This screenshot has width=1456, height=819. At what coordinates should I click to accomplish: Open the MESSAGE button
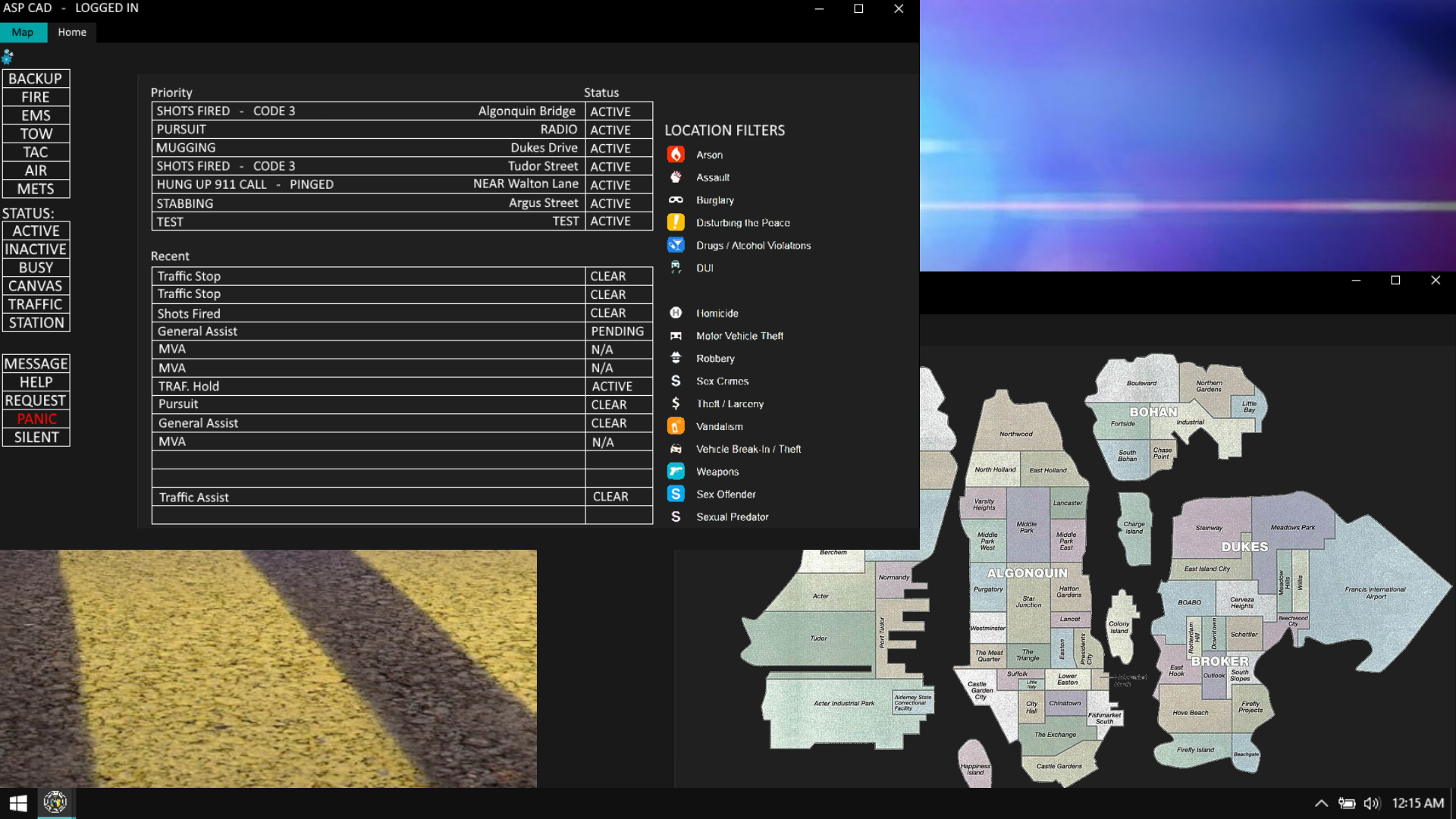tap(36, 364)
